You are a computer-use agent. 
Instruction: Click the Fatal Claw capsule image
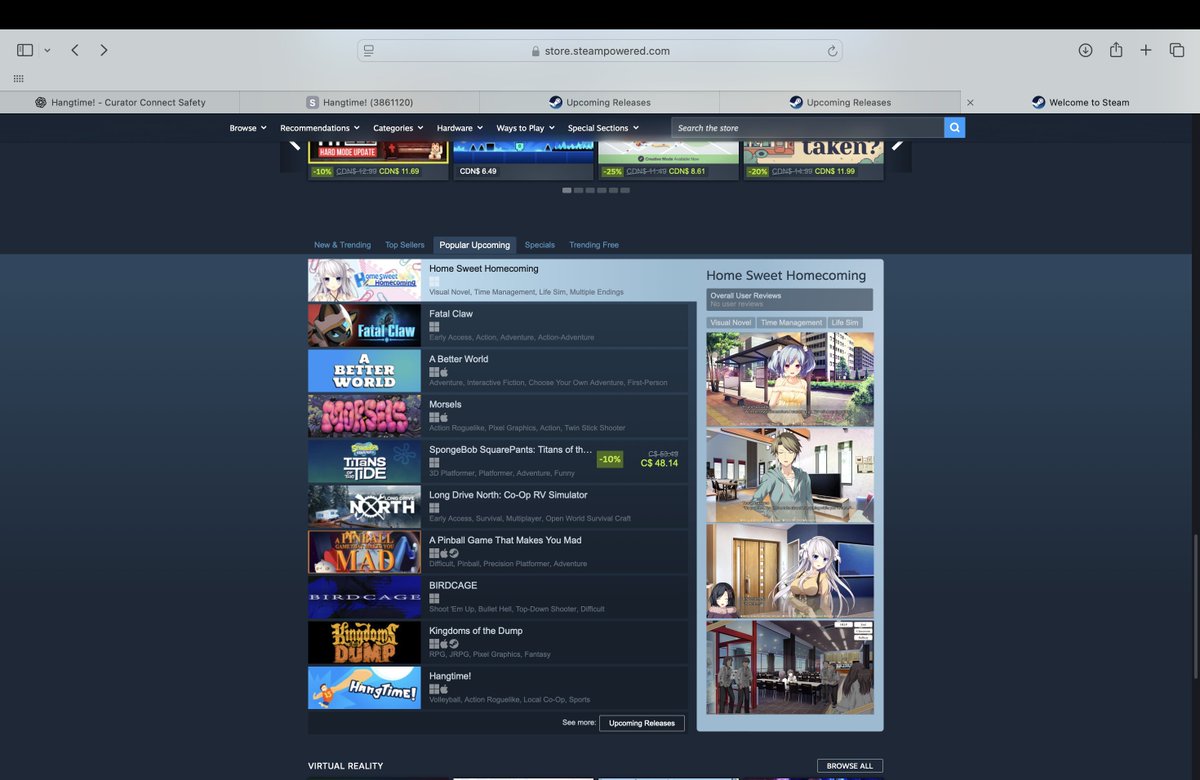(x=364, y=326)
